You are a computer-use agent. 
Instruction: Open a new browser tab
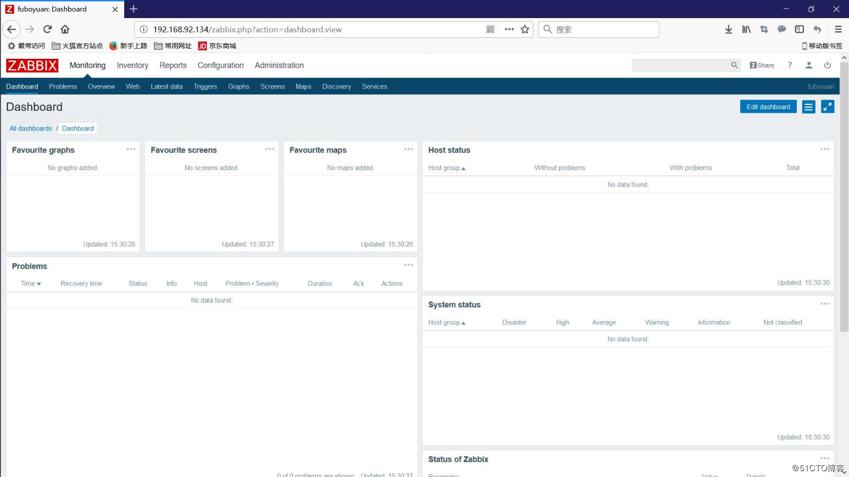click(133, 9)
